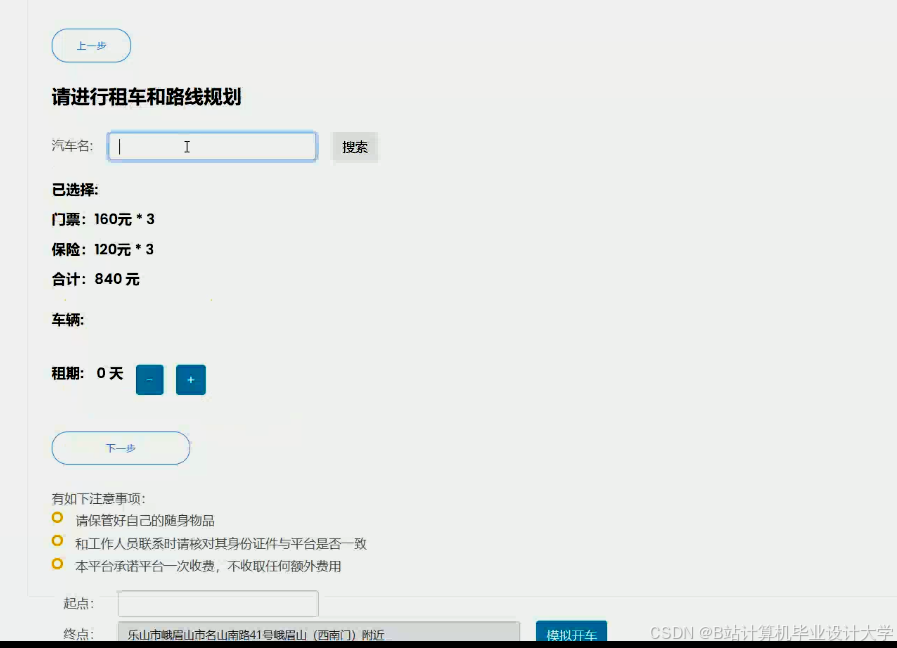The width and height of the screenshot is (897, 648).
Task: Select the total 合计: 840 元
Action: point(96,279)
